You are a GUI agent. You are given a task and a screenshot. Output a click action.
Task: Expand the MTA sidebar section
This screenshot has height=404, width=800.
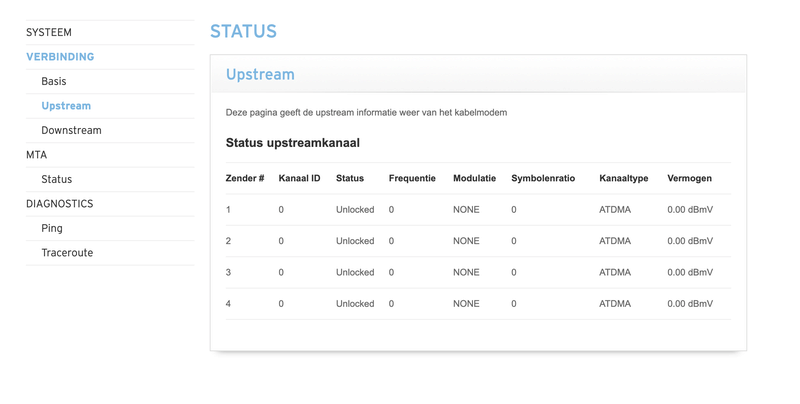pyautogui.click(x=37, y=155)
